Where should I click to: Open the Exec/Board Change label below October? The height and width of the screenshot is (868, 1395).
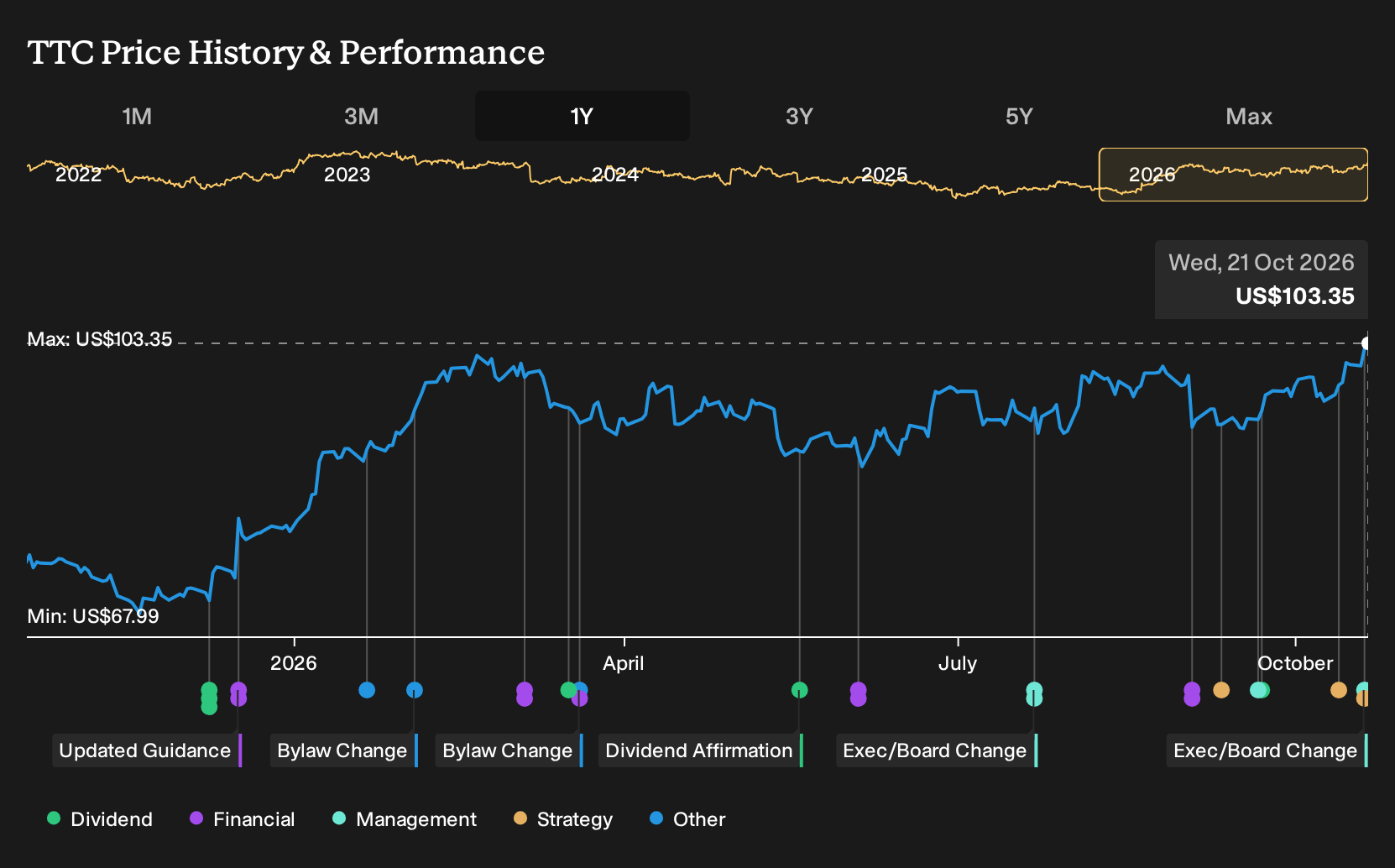[1267, 750]
